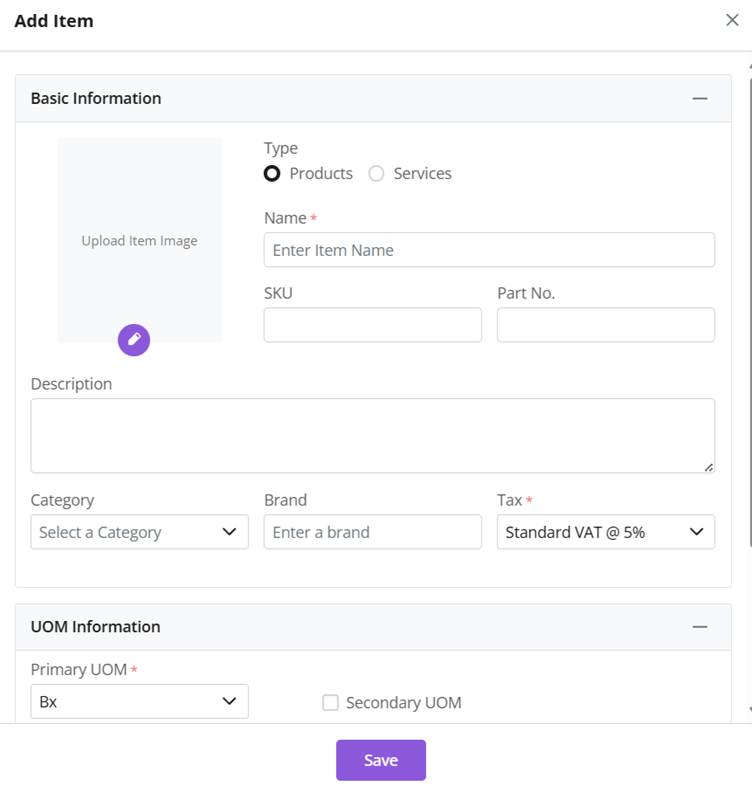The image size is (752, 793).
Task: Close the Add Item dialog
Action: (x=732, y=20)
